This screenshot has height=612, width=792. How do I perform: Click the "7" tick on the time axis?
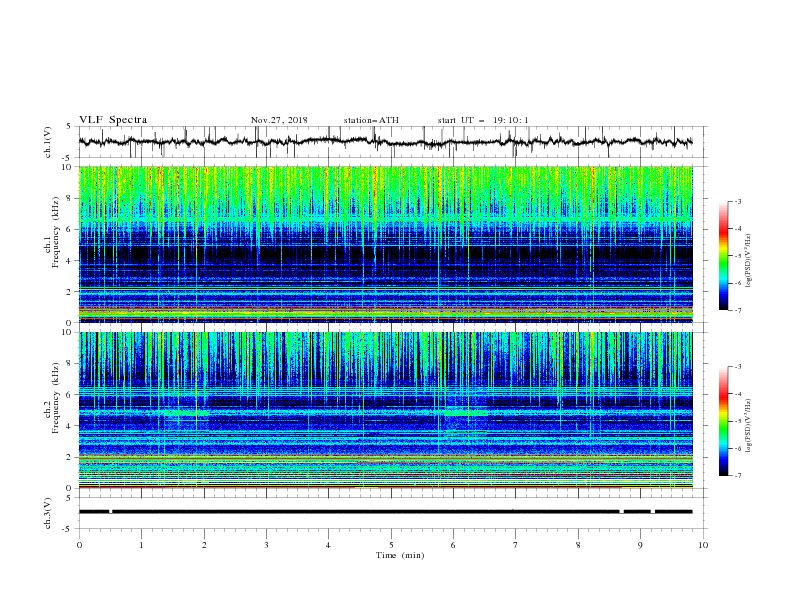(x=516, y=545)
